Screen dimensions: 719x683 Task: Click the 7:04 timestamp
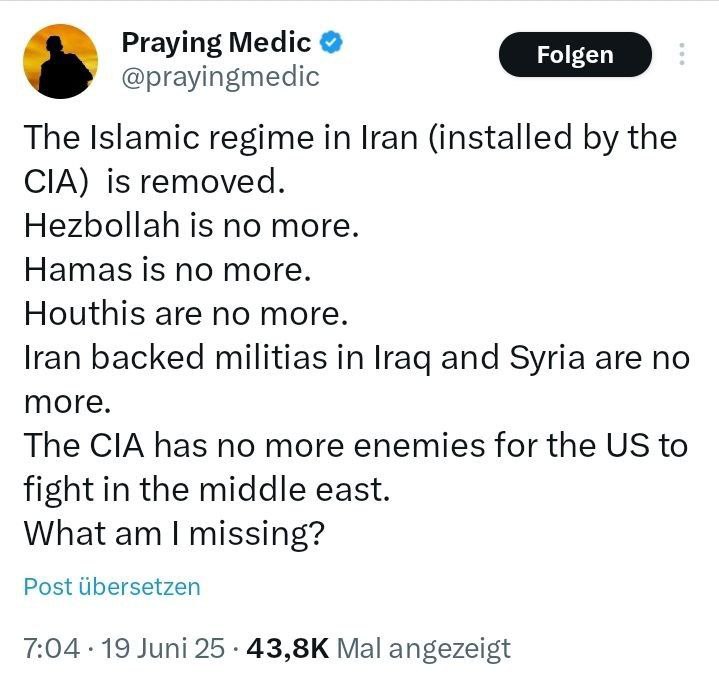click(51, 648)
